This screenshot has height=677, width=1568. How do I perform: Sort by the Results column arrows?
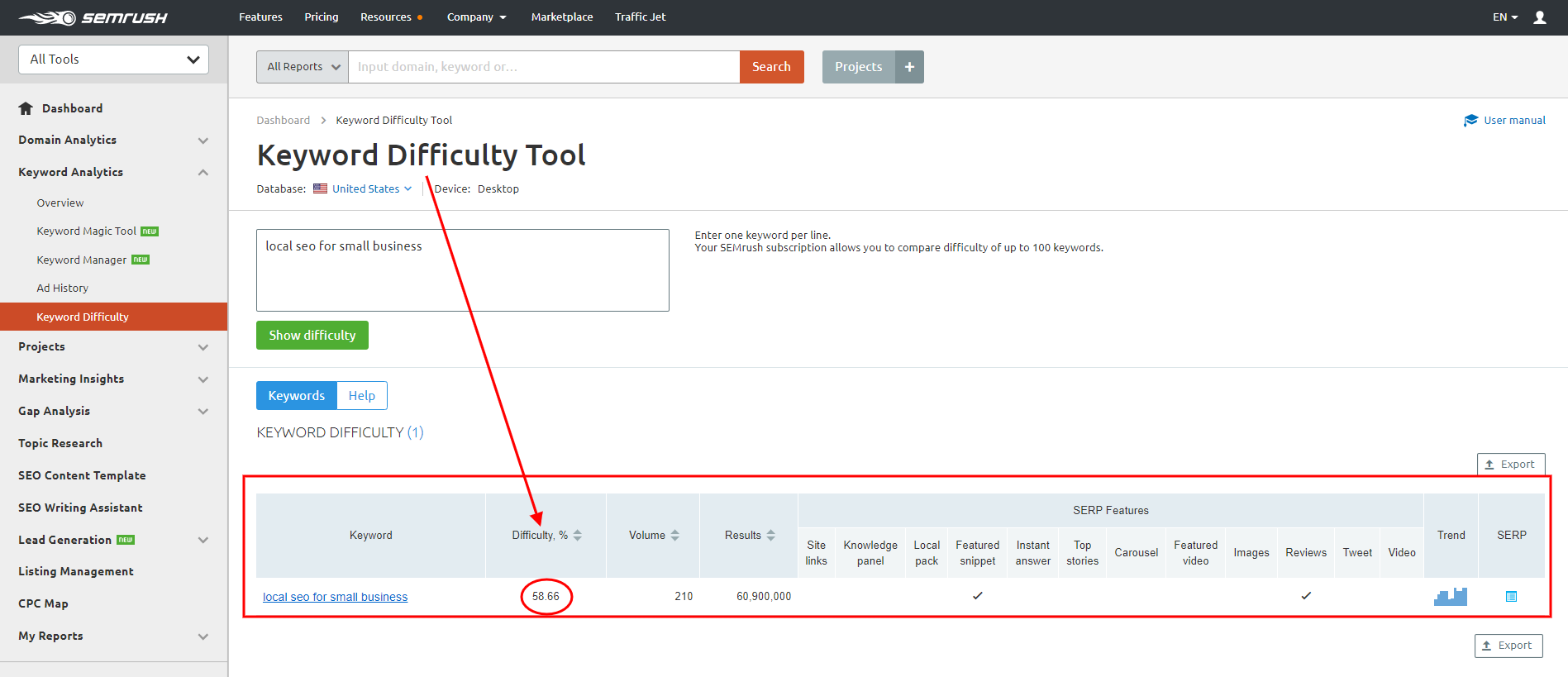click(770, 536)
